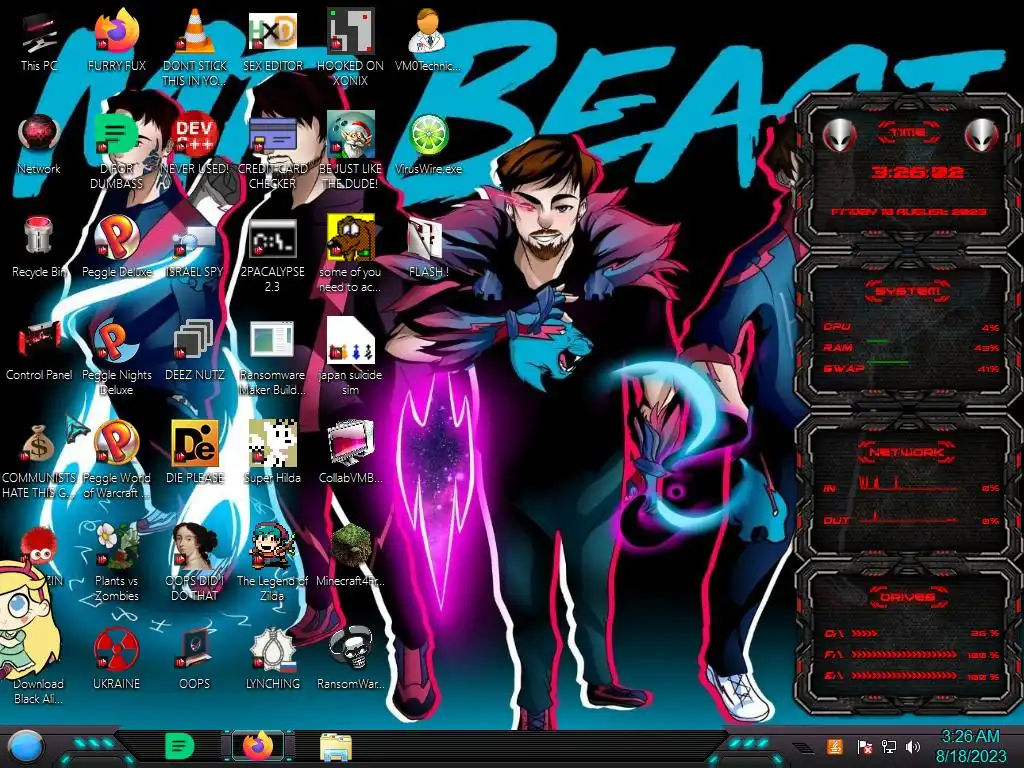Click the SYSTEM header on the widget
The width and height of the screenshot is (1024, 768).
click(908, 291)
